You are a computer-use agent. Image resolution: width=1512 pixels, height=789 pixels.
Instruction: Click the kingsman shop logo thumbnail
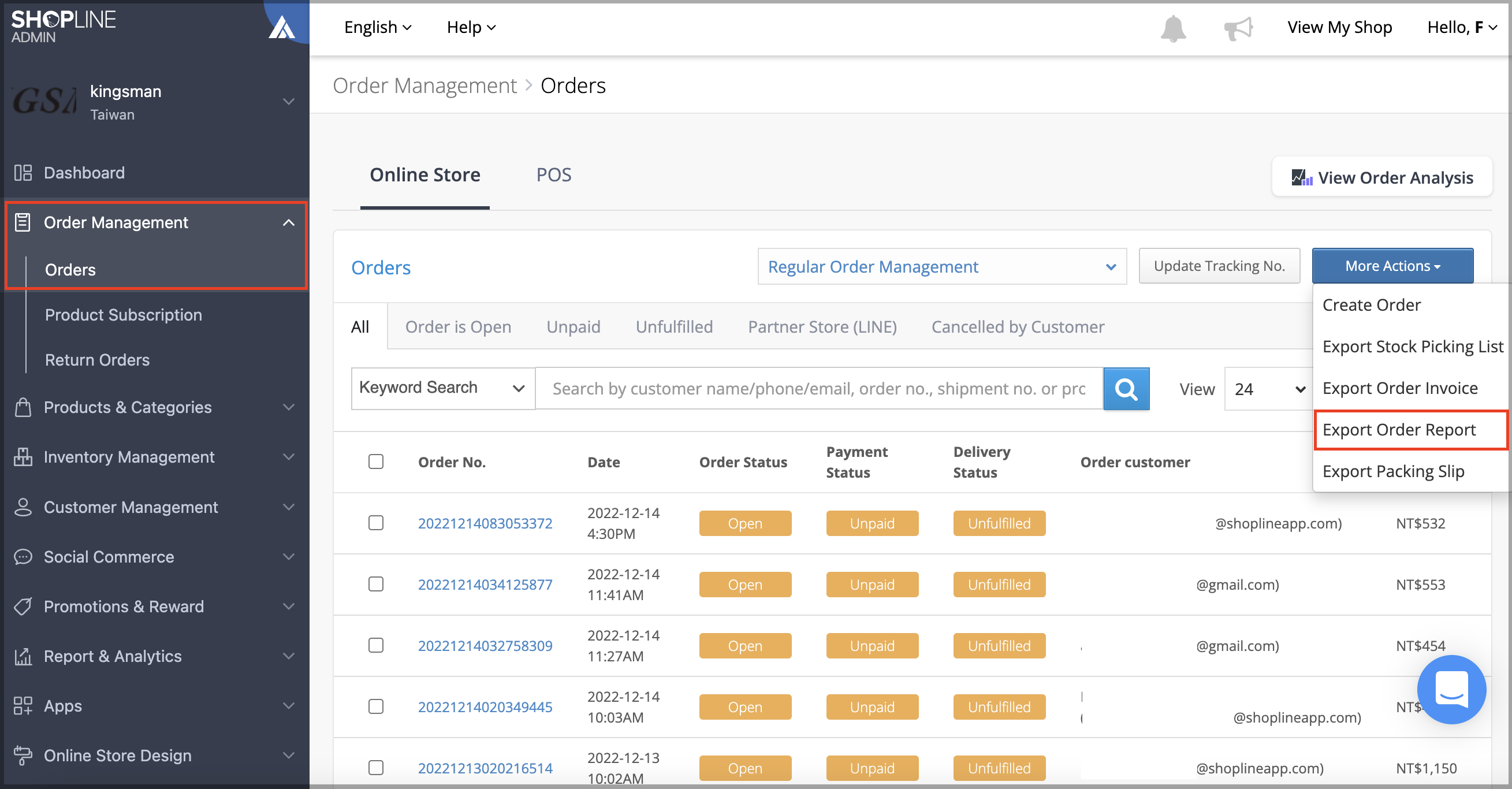tap(44, 101)
